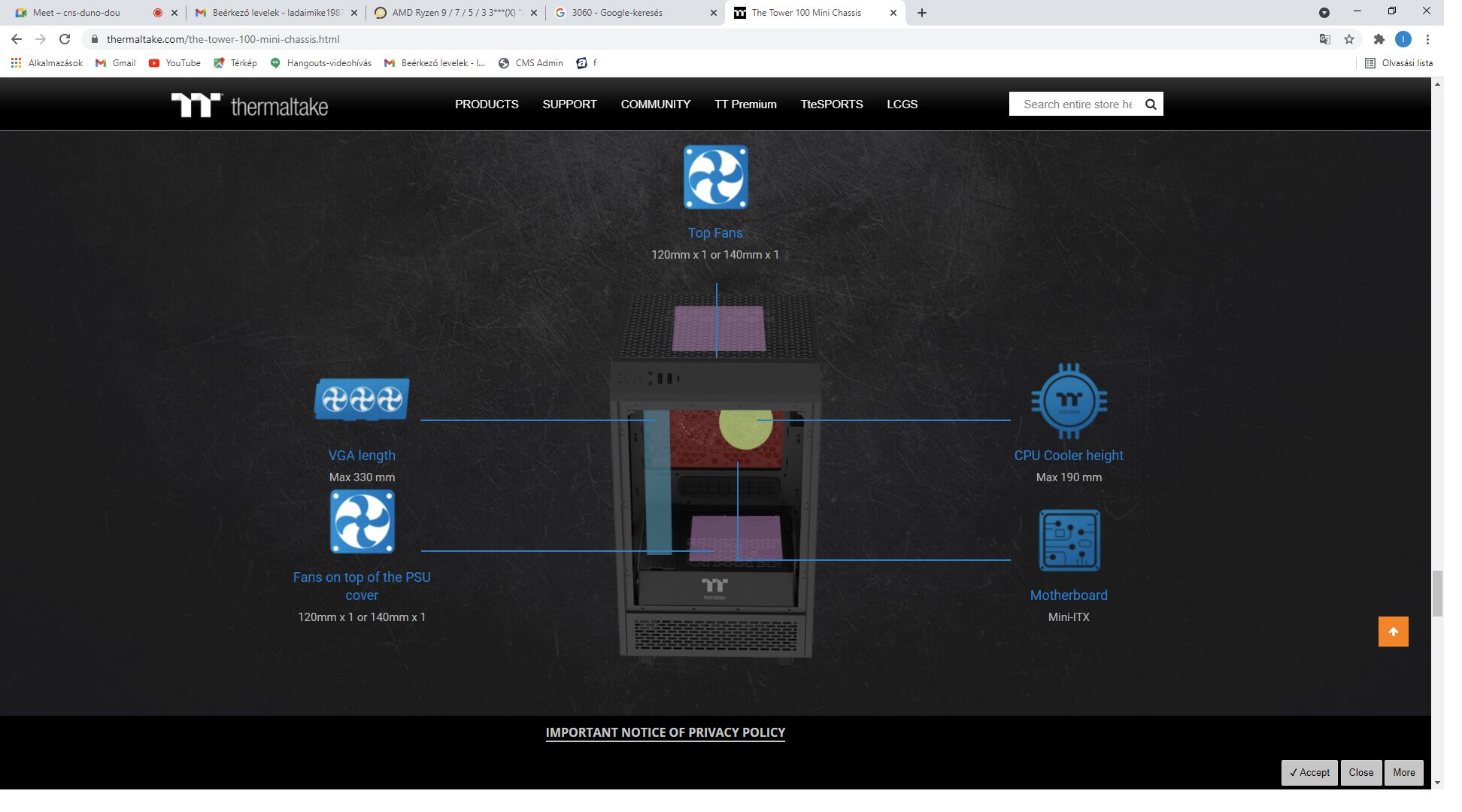Close the AMD Ryzen tab
This screenshot has width=1462, height=812.
coord(534,13)
